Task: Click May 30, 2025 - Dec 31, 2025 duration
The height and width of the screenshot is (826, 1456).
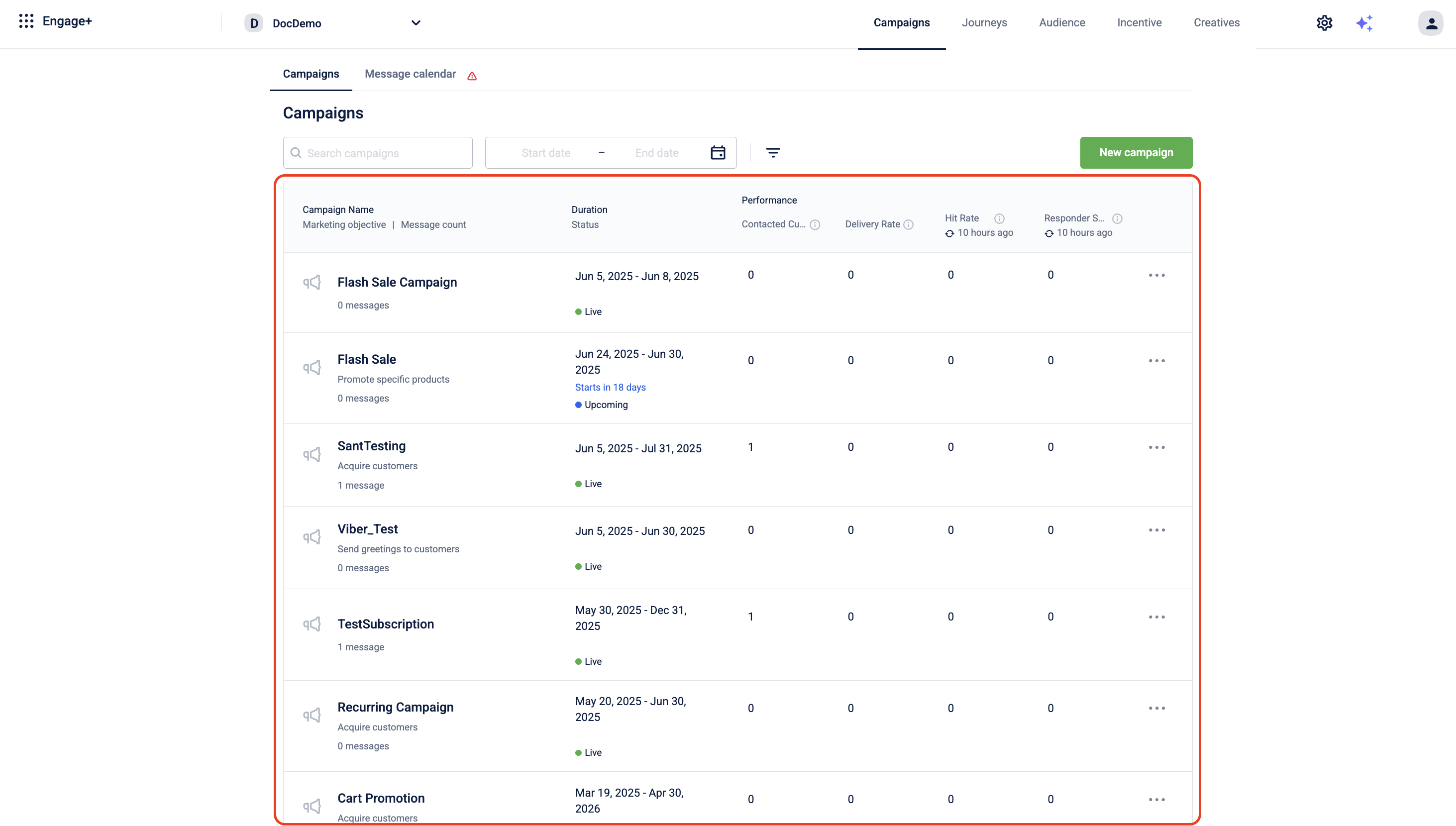Action: (631, 619)
